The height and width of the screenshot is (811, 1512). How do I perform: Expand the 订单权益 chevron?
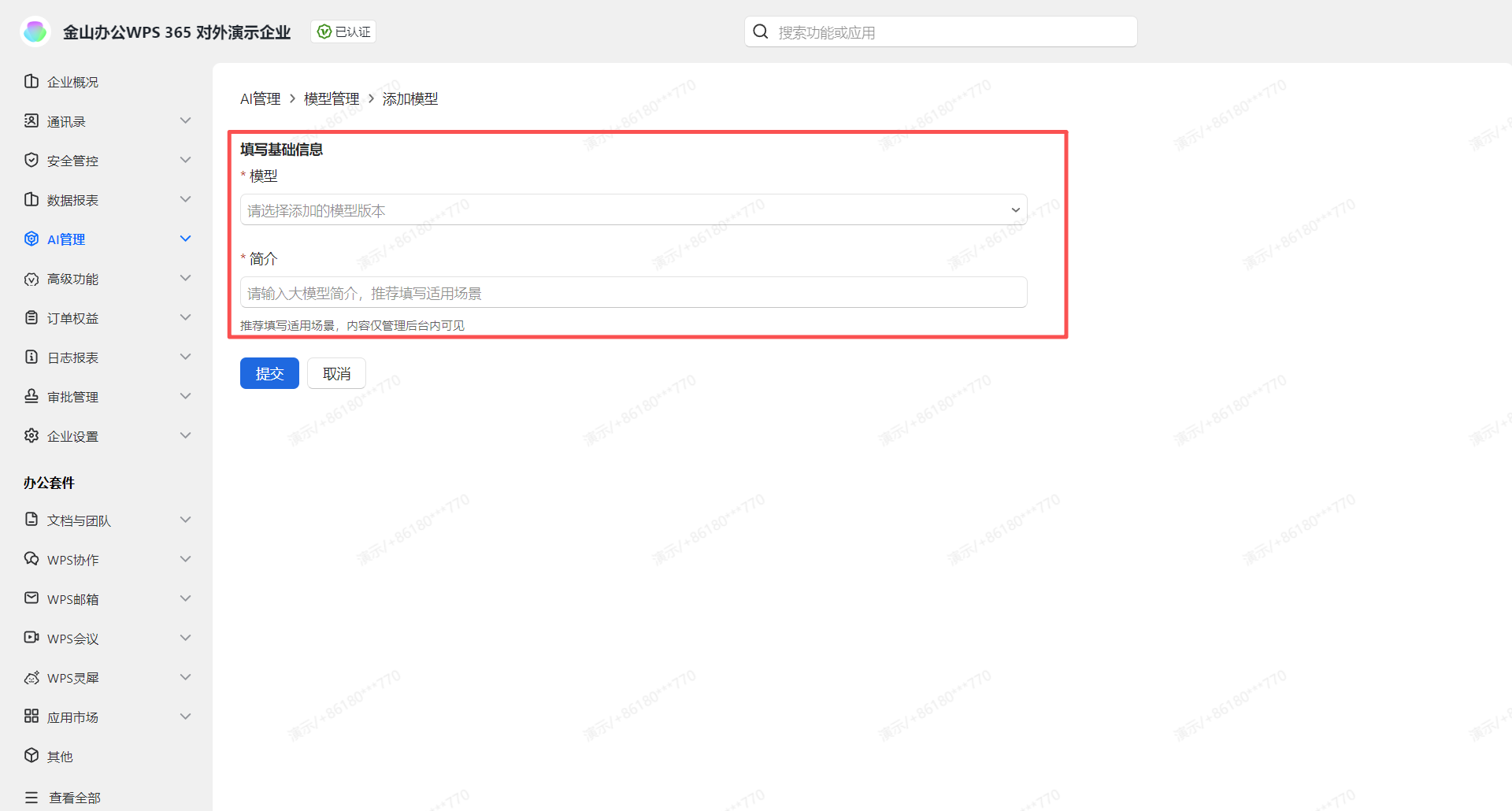(x=186, y=317)
